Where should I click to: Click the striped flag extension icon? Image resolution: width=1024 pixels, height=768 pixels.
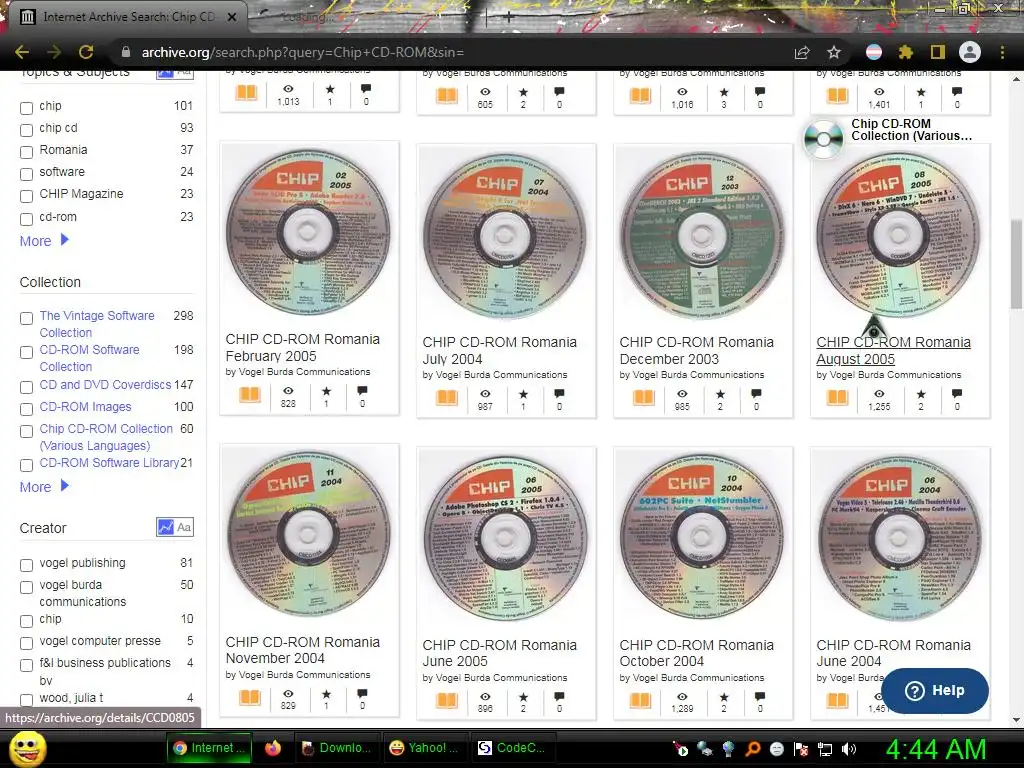click(x=874, y=52)
